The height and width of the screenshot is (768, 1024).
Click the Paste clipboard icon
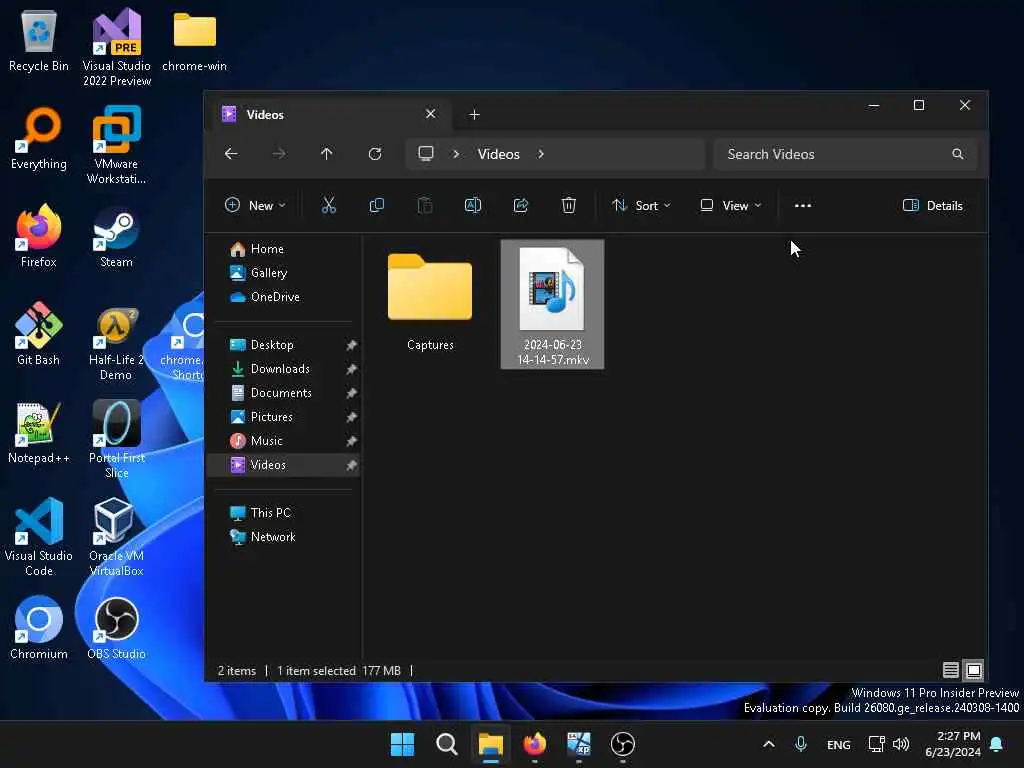point(424,206)
